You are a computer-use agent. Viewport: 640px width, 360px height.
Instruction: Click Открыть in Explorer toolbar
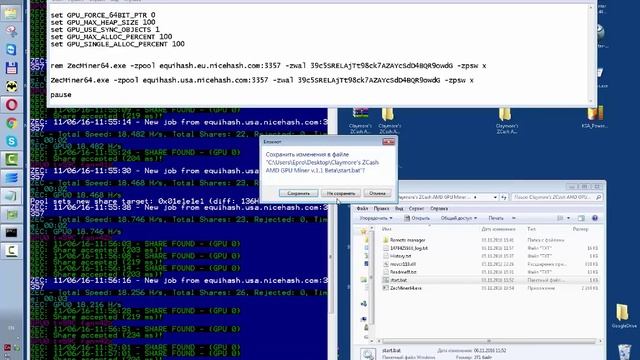coord(417,218)
